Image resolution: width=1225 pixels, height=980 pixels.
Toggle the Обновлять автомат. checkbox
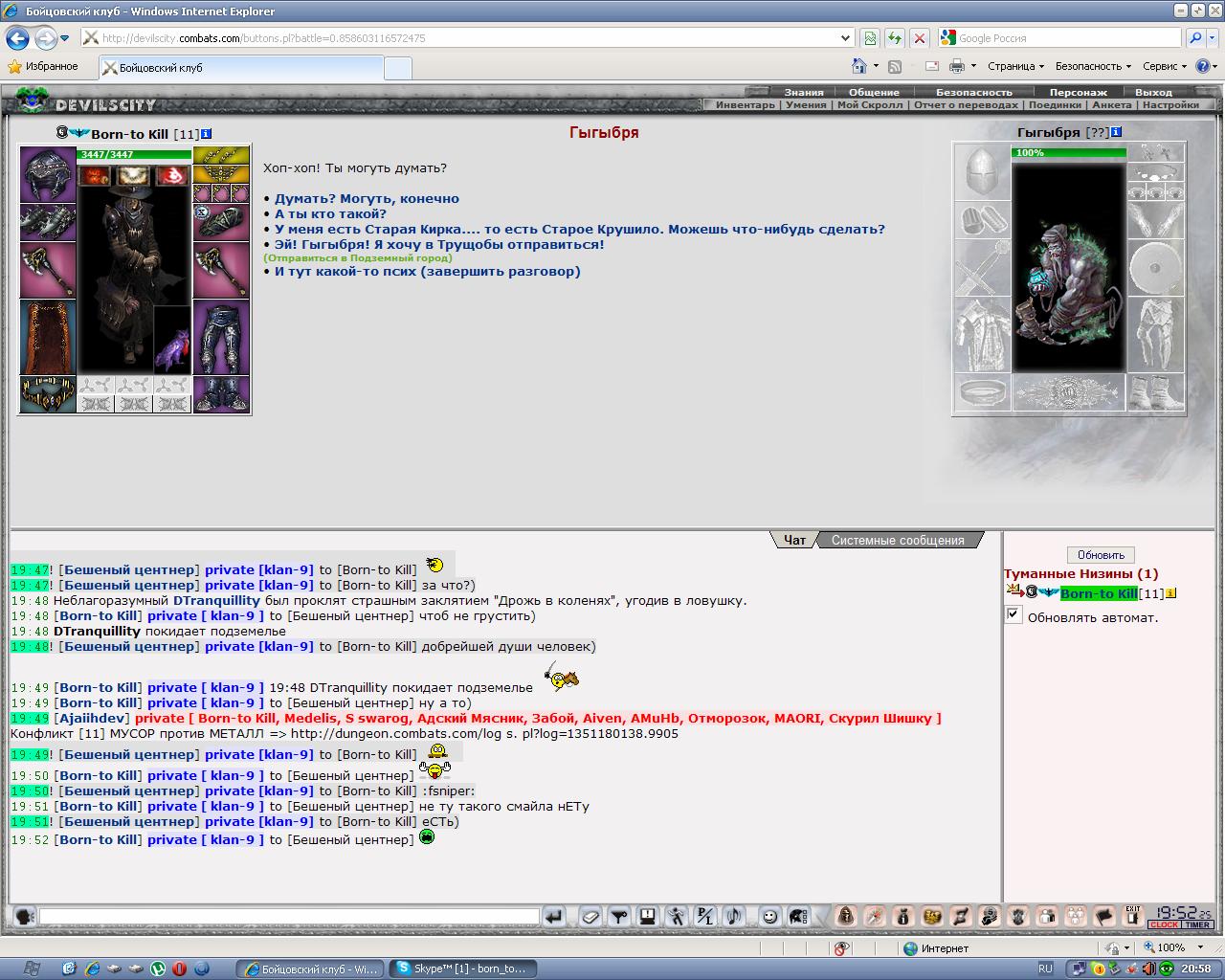coord(1013,614)
